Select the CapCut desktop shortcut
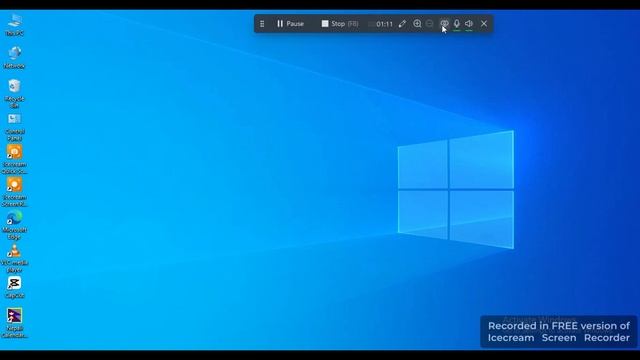The image size is (640, 360). pos(15,288)
